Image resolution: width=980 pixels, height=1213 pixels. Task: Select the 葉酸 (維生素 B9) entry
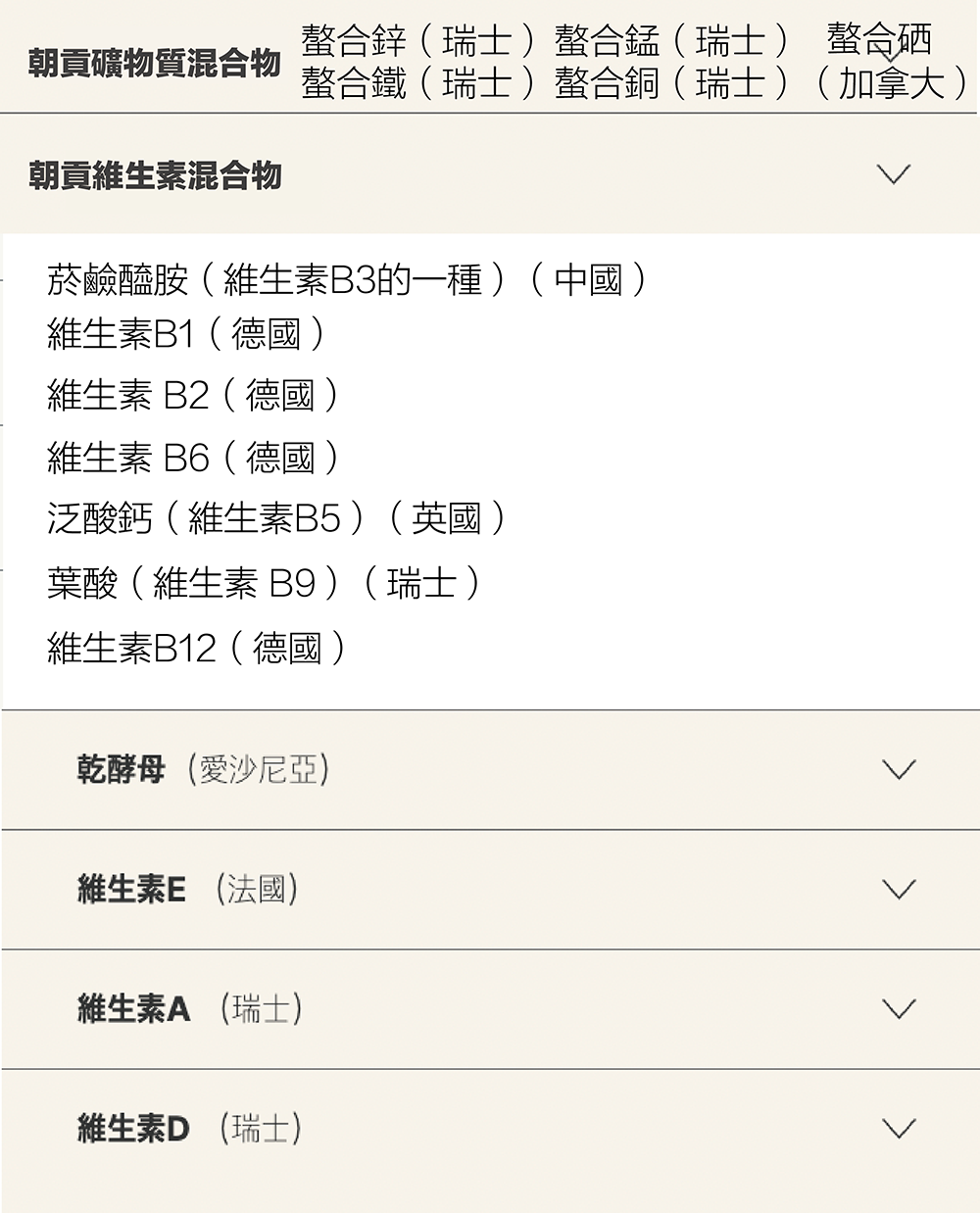tap(265, 584)
